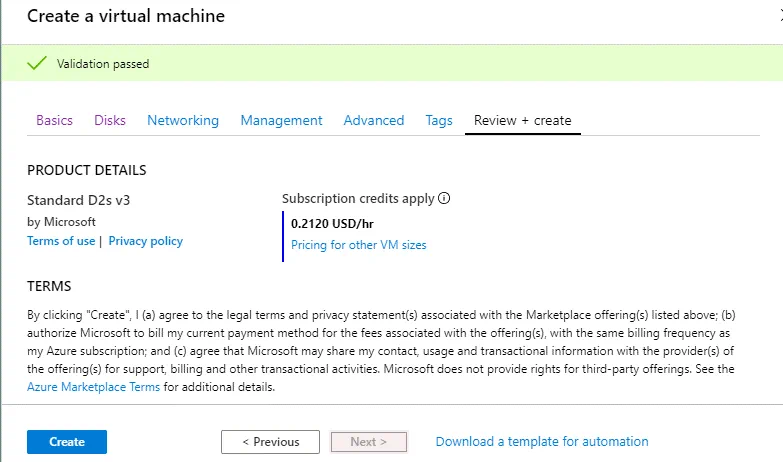The height and width of the screenshot is (462, 783).
Task: Click the Validation passed banner text
Action: (103, 64)
